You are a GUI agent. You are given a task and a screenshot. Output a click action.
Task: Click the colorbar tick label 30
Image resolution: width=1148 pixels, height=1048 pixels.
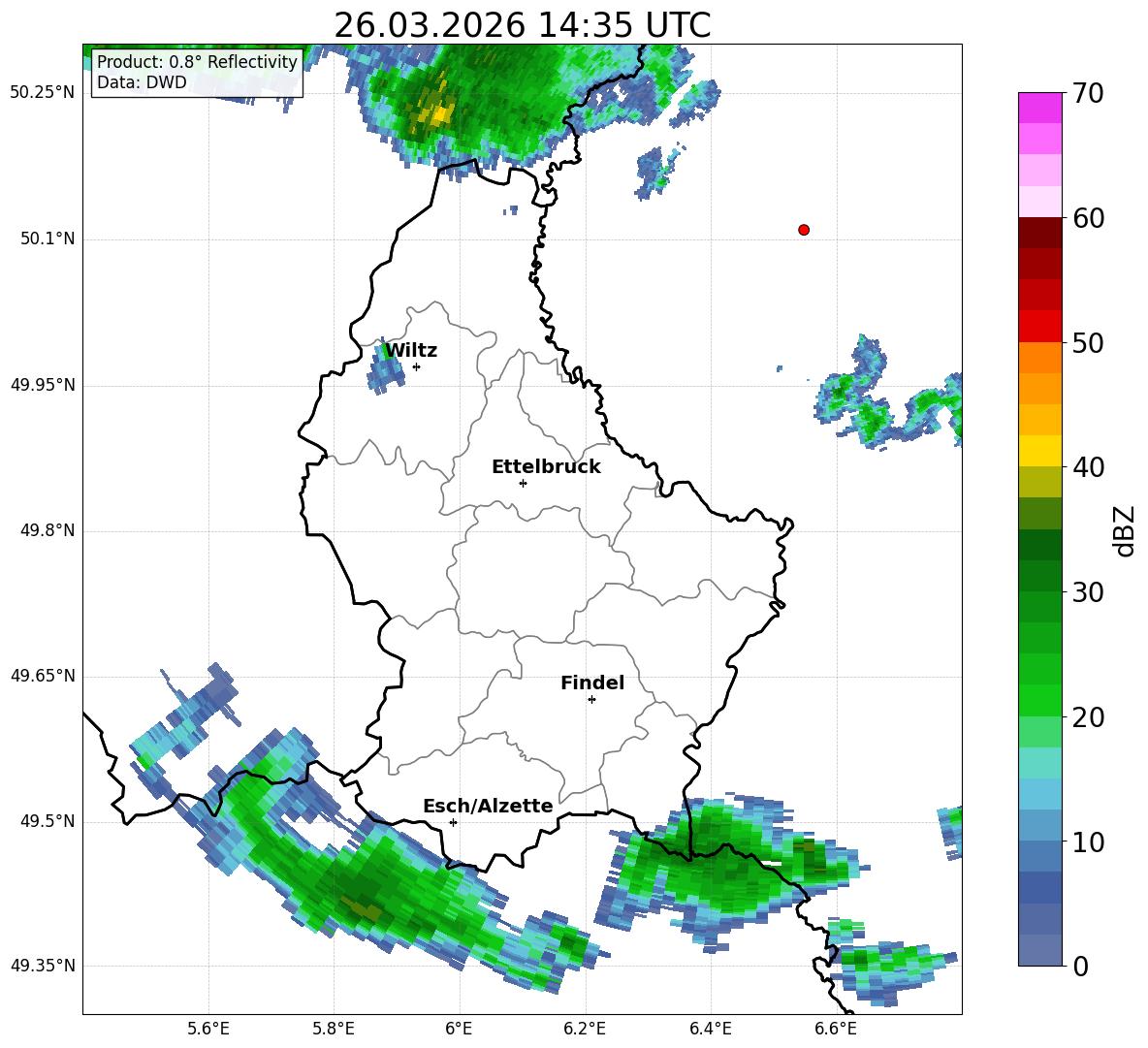coord(1088,592)
